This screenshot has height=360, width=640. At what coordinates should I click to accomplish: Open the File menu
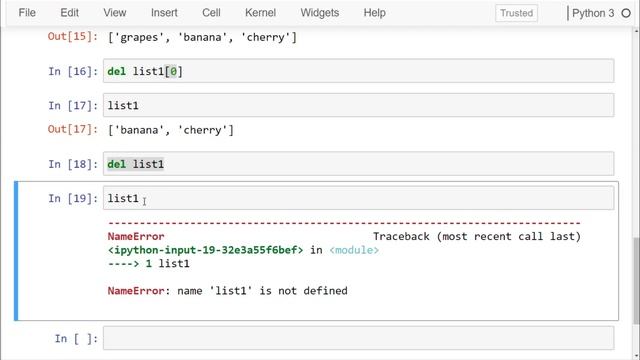click(x=27, y=13)
